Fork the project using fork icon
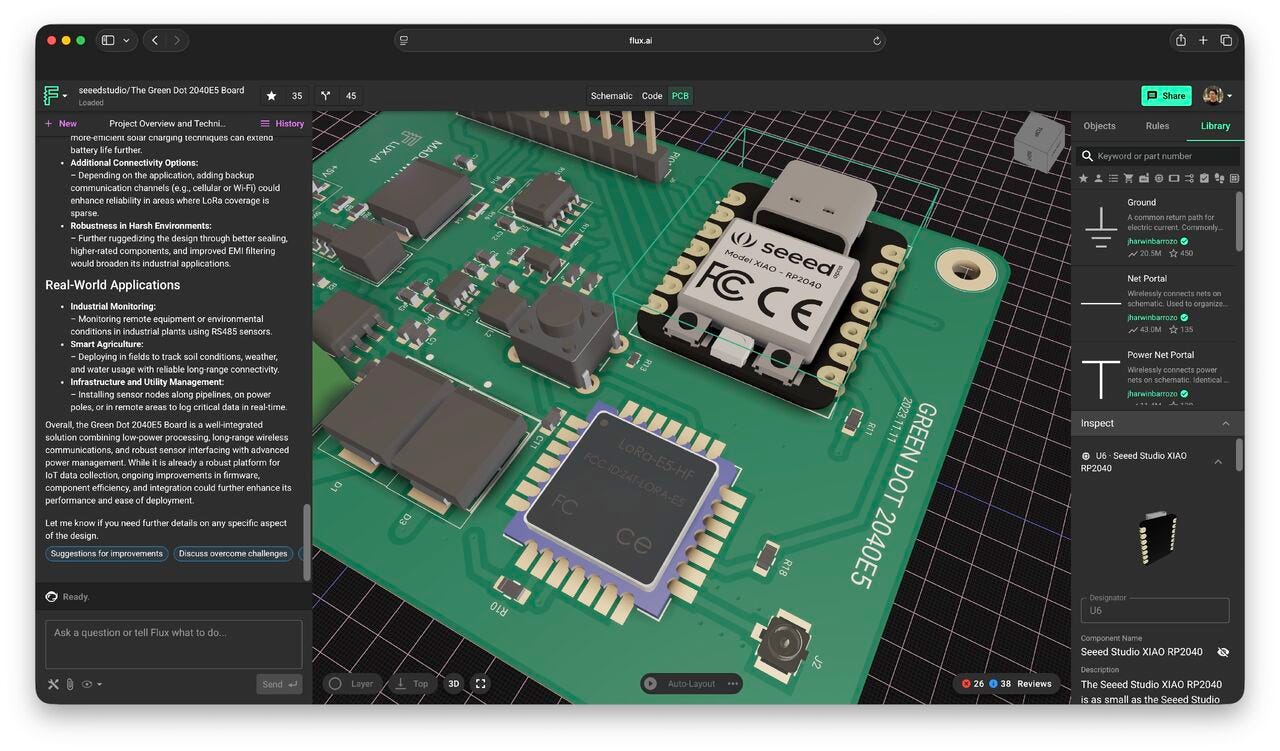This screenshot has height=751, width=1280. [325, 96]
